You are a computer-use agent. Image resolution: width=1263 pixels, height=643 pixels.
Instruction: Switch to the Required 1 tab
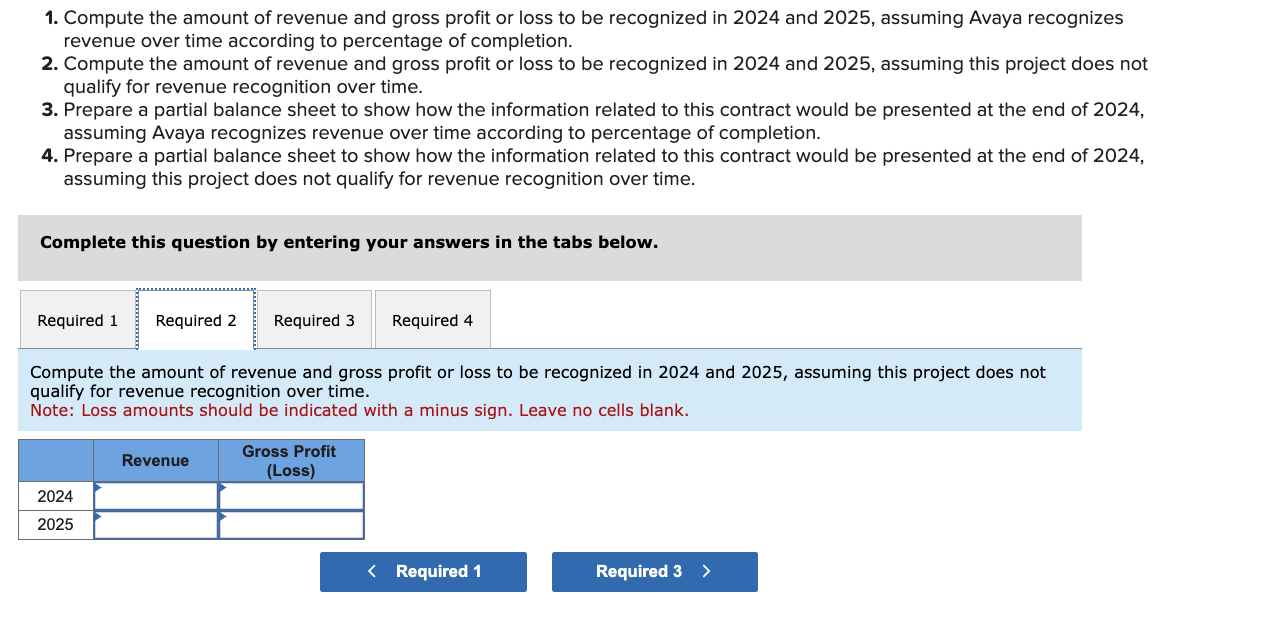[76, 319]
